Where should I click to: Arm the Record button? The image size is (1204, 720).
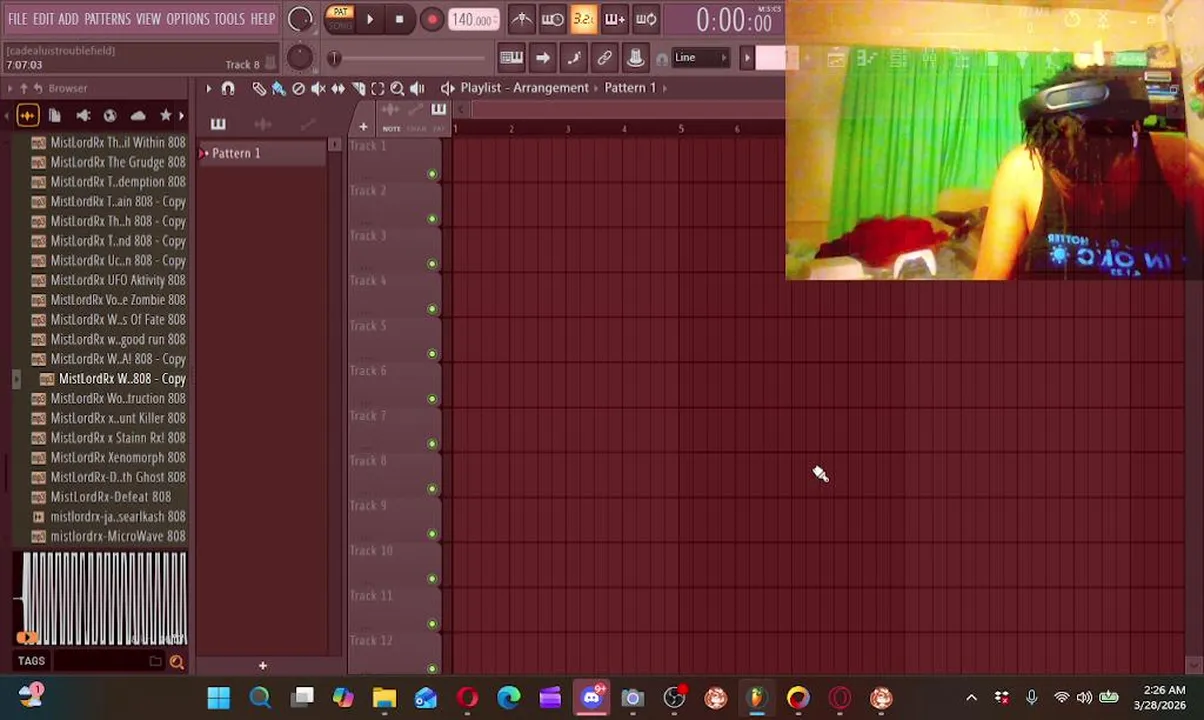[431, 19]
